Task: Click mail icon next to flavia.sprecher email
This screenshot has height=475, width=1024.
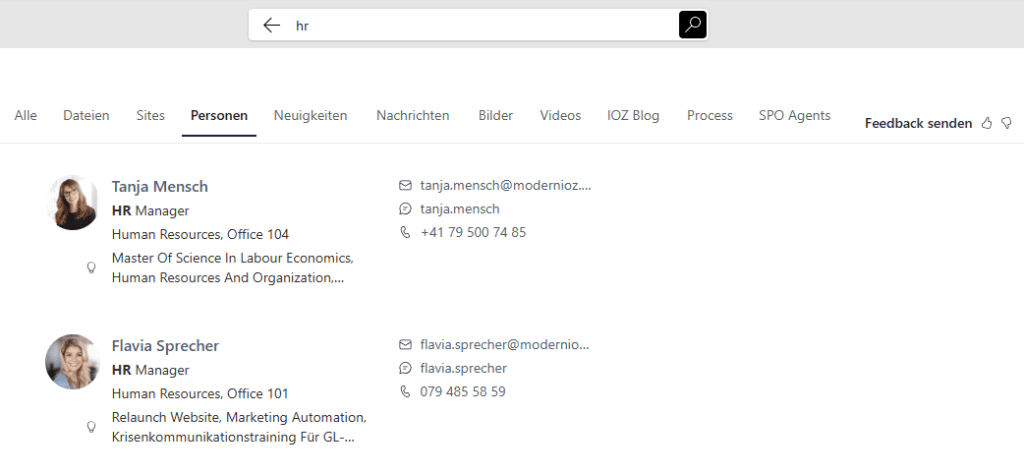Action: pos(405,344)
